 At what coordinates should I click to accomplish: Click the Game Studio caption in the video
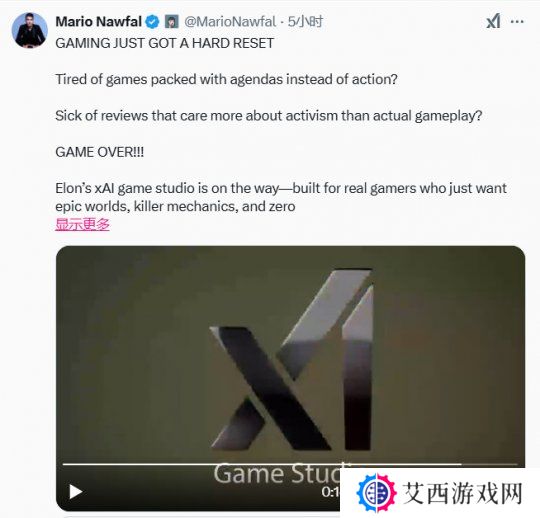pyautogui.click(x=279, y=474)
